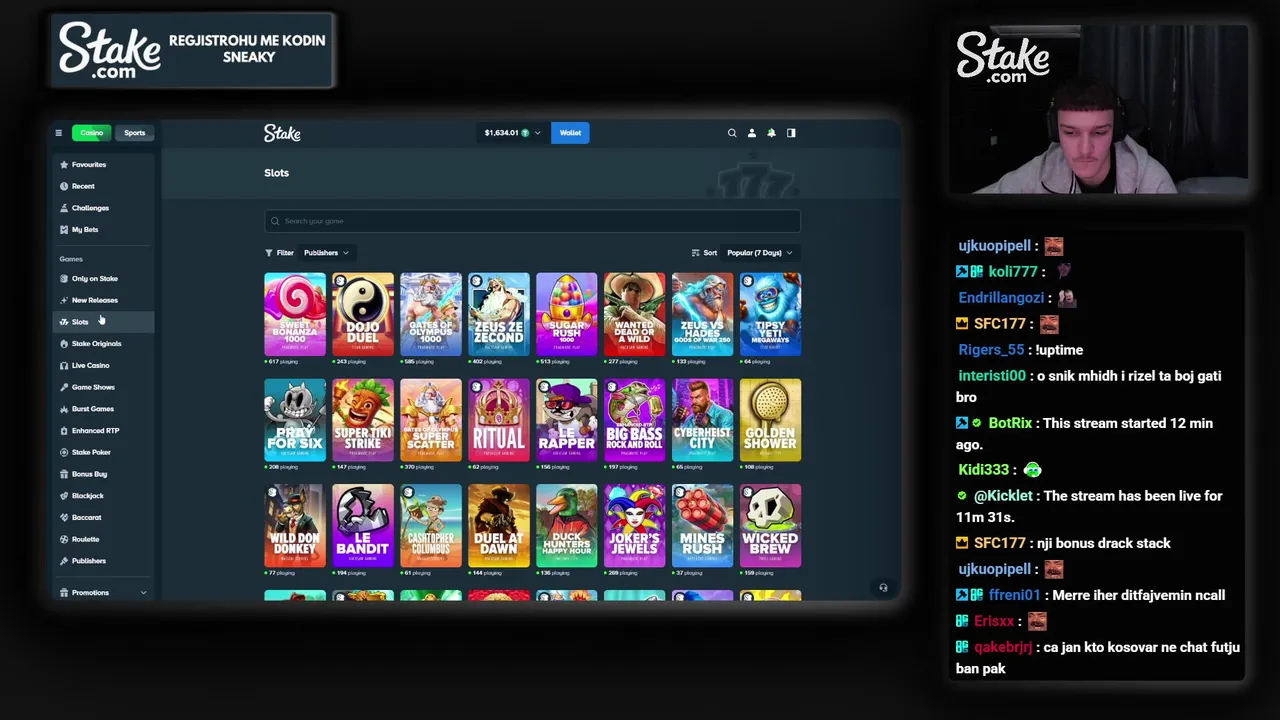Click the Search your game field
Image resolution: width=1280 pixels, height=720 pixels.
(x=532, y=221)
